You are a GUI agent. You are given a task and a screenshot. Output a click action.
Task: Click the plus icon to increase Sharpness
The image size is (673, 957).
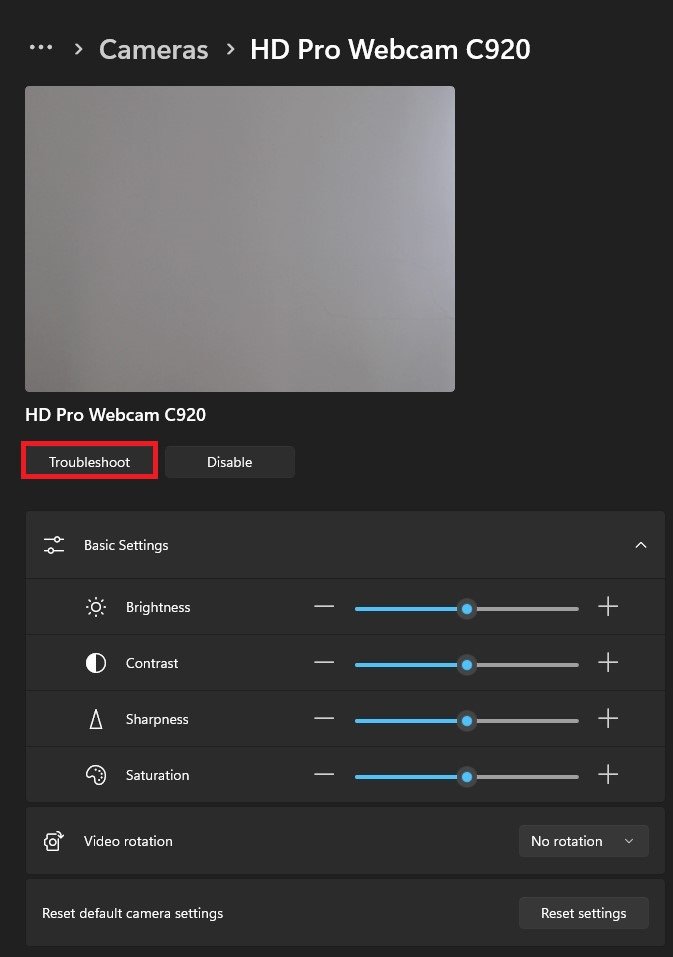[608, 719]
